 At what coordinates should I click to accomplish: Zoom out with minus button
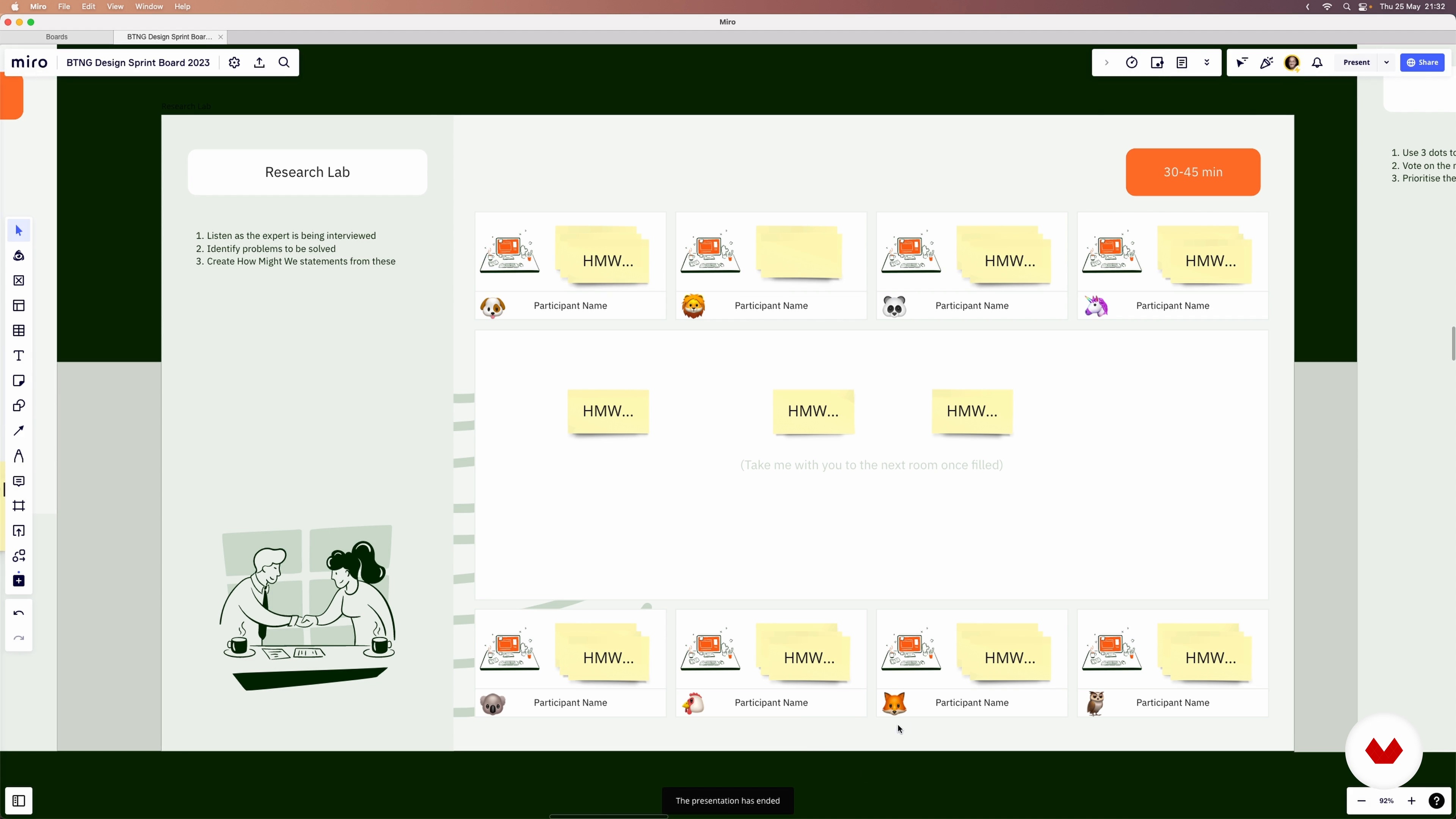pos(1362,801)
